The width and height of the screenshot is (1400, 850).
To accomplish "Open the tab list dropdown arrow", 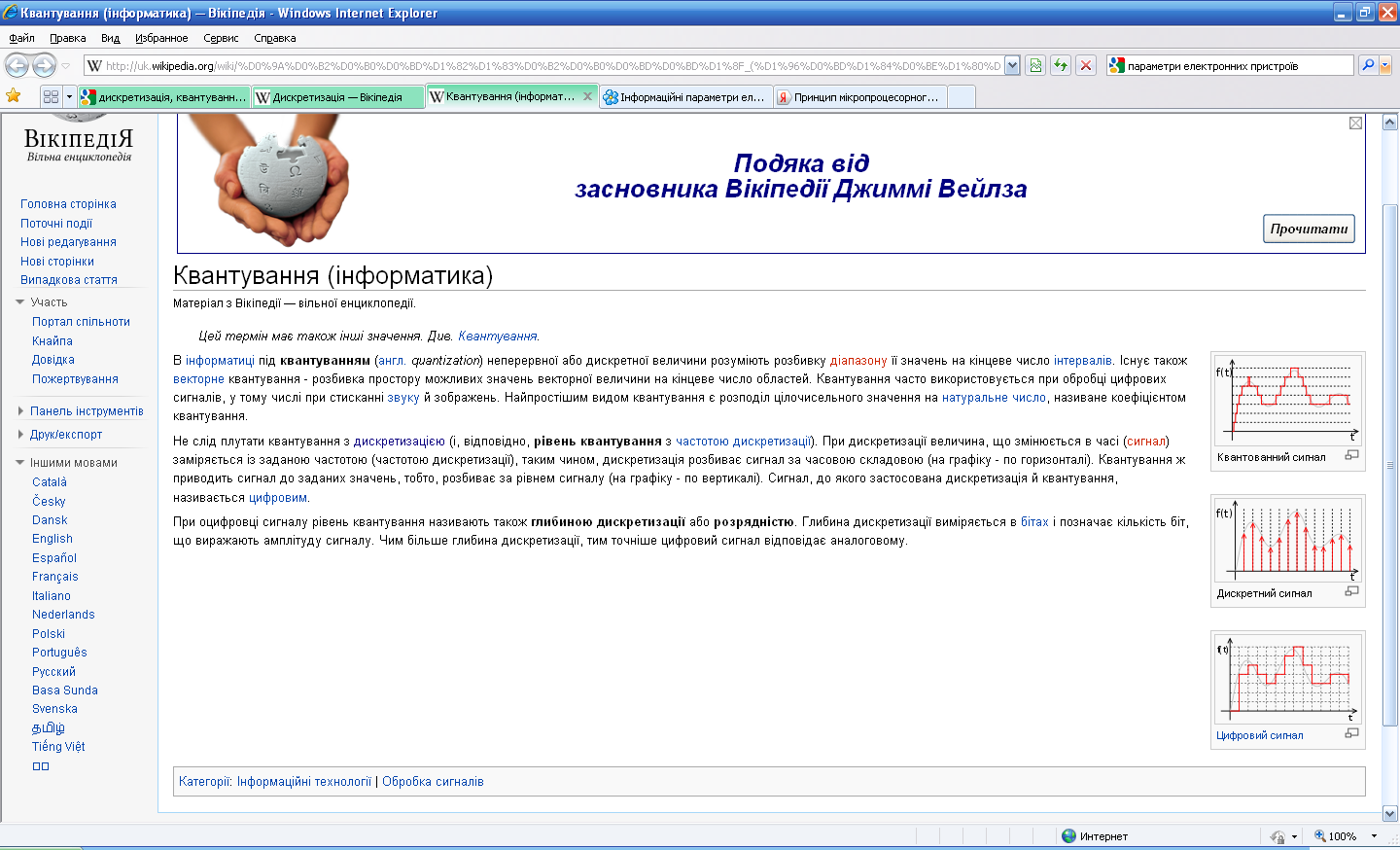I will pos(69,96).
